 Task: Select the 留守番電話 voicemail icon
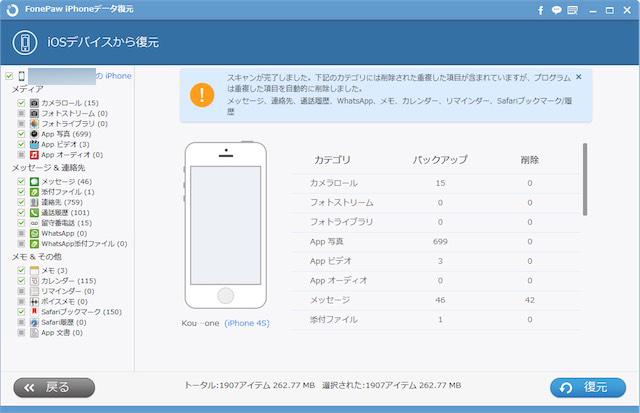coord(34,223)
